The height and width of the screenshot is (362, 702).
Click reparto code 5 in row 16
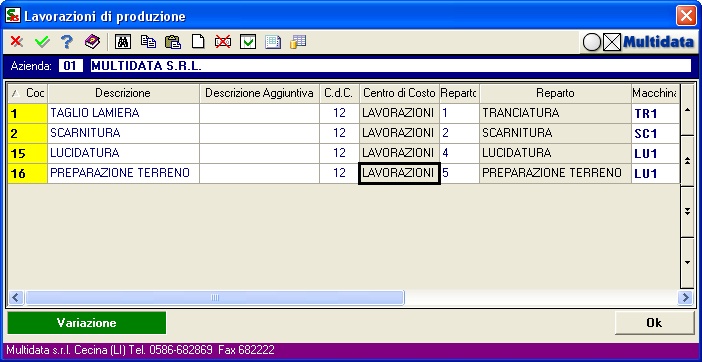[459, 173]
